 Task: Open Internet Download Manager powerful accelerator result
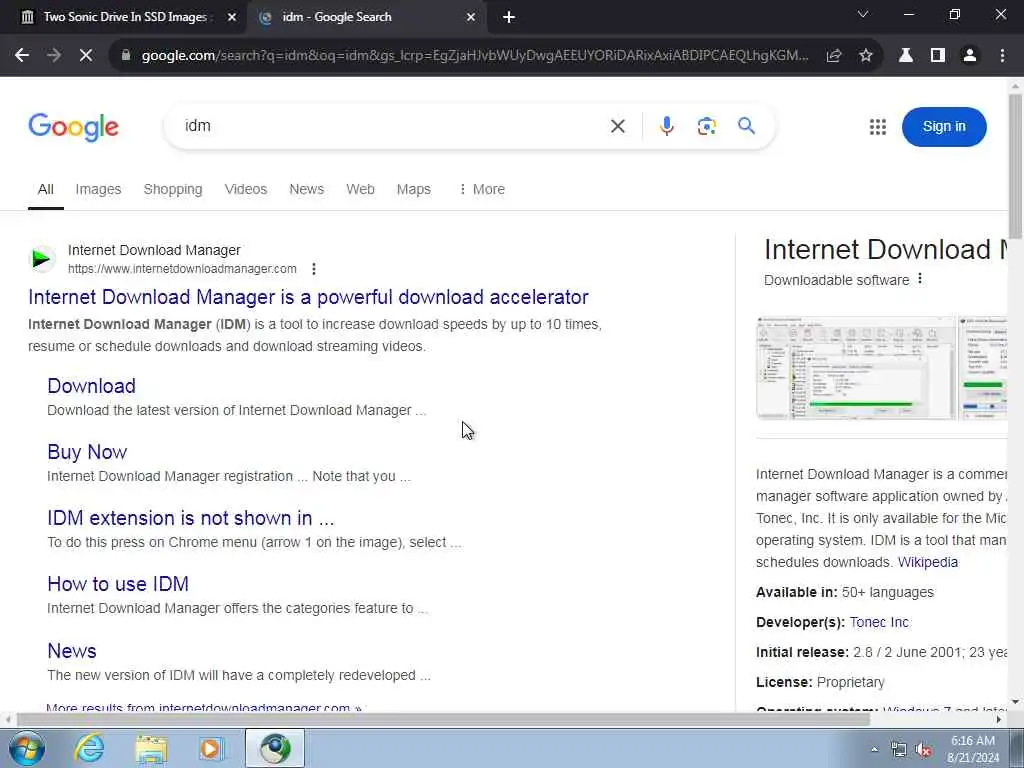308,297
